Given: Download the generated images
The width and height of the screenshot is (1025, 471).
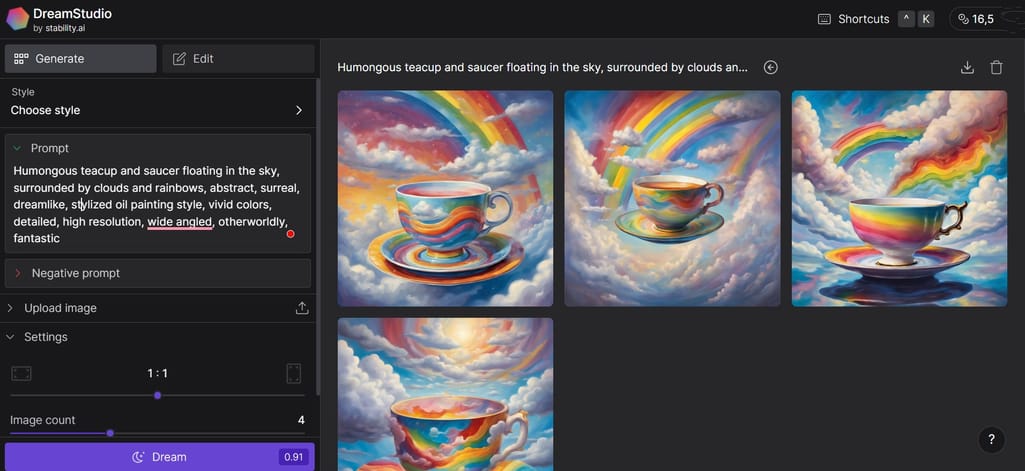Looking at the screenshot, I should coord(967,67).
